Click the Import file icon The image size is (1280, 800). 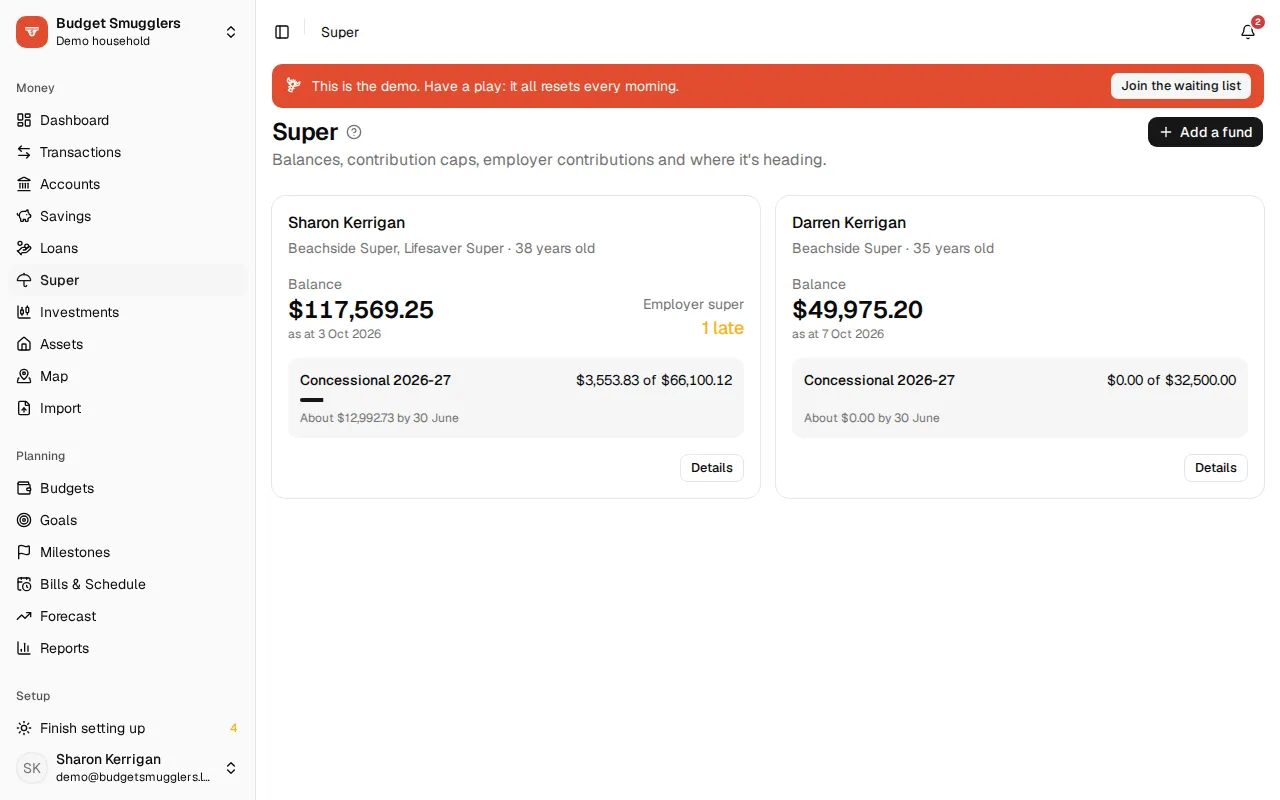pyautogui.click(x=24, y=408)
